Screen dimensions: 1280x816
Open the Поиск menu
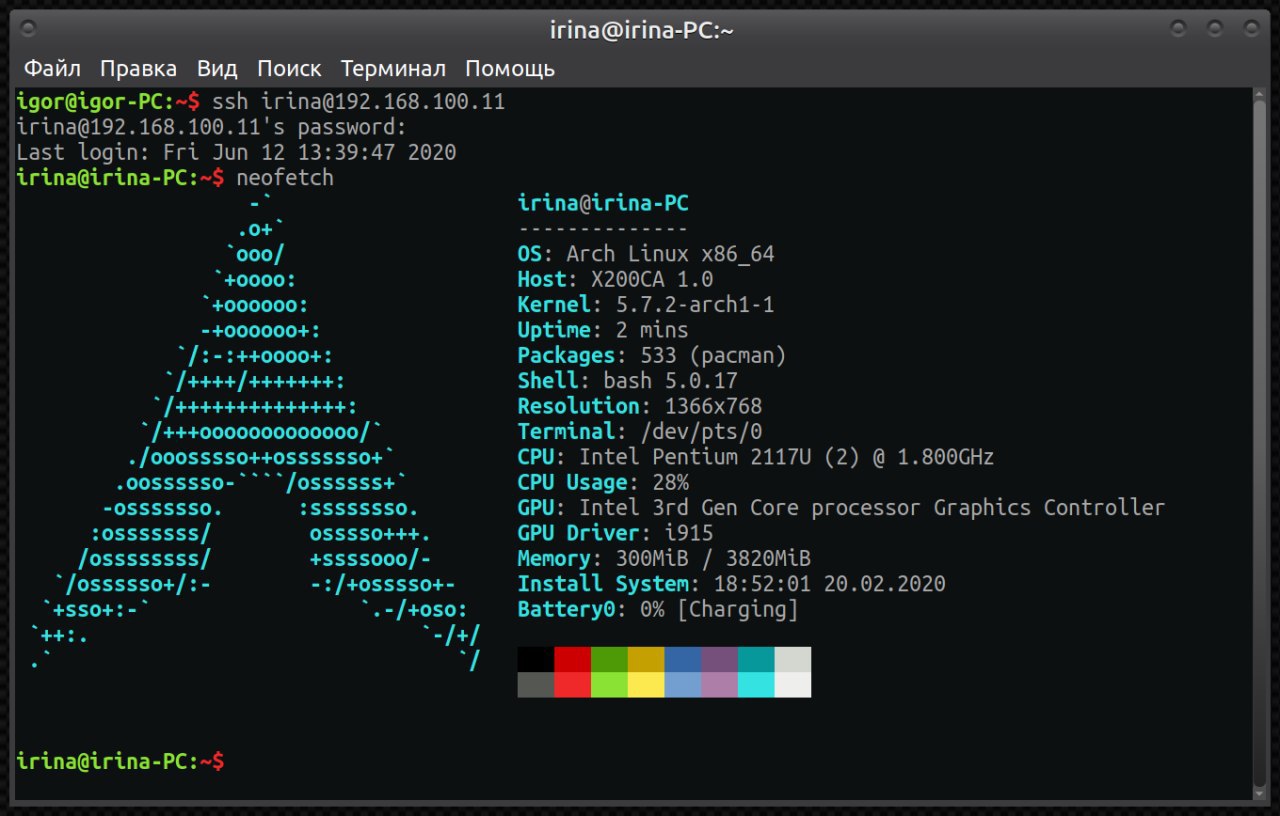coord(289,69)
